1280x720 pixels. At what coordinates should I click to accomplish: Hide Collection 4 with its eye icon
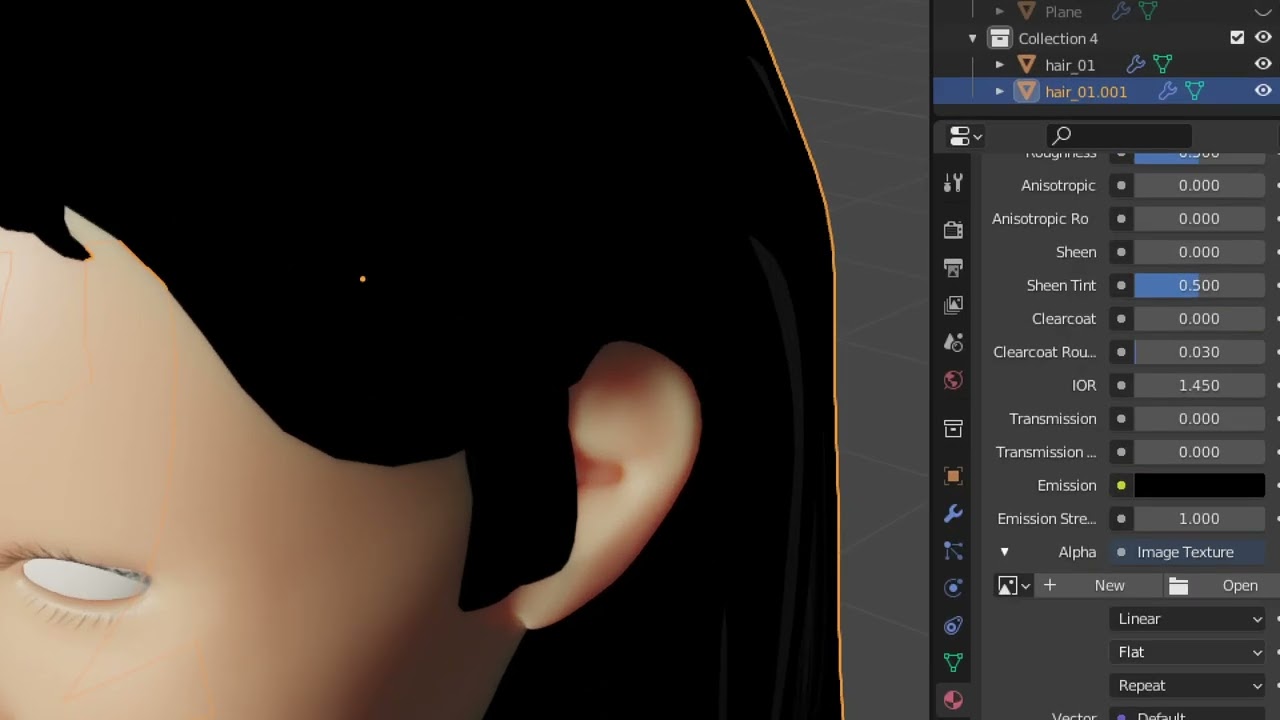click(1263, 38)
